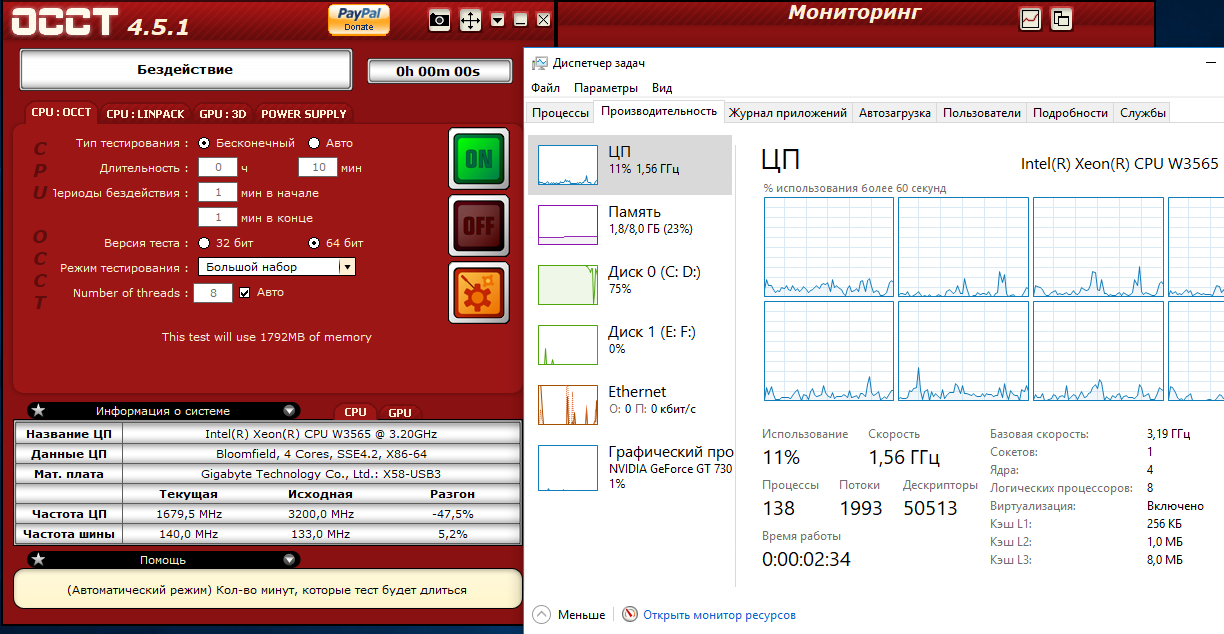Open the GPU tab in system info
Viewport: 1224px width, 634px height.
[400, 412]
